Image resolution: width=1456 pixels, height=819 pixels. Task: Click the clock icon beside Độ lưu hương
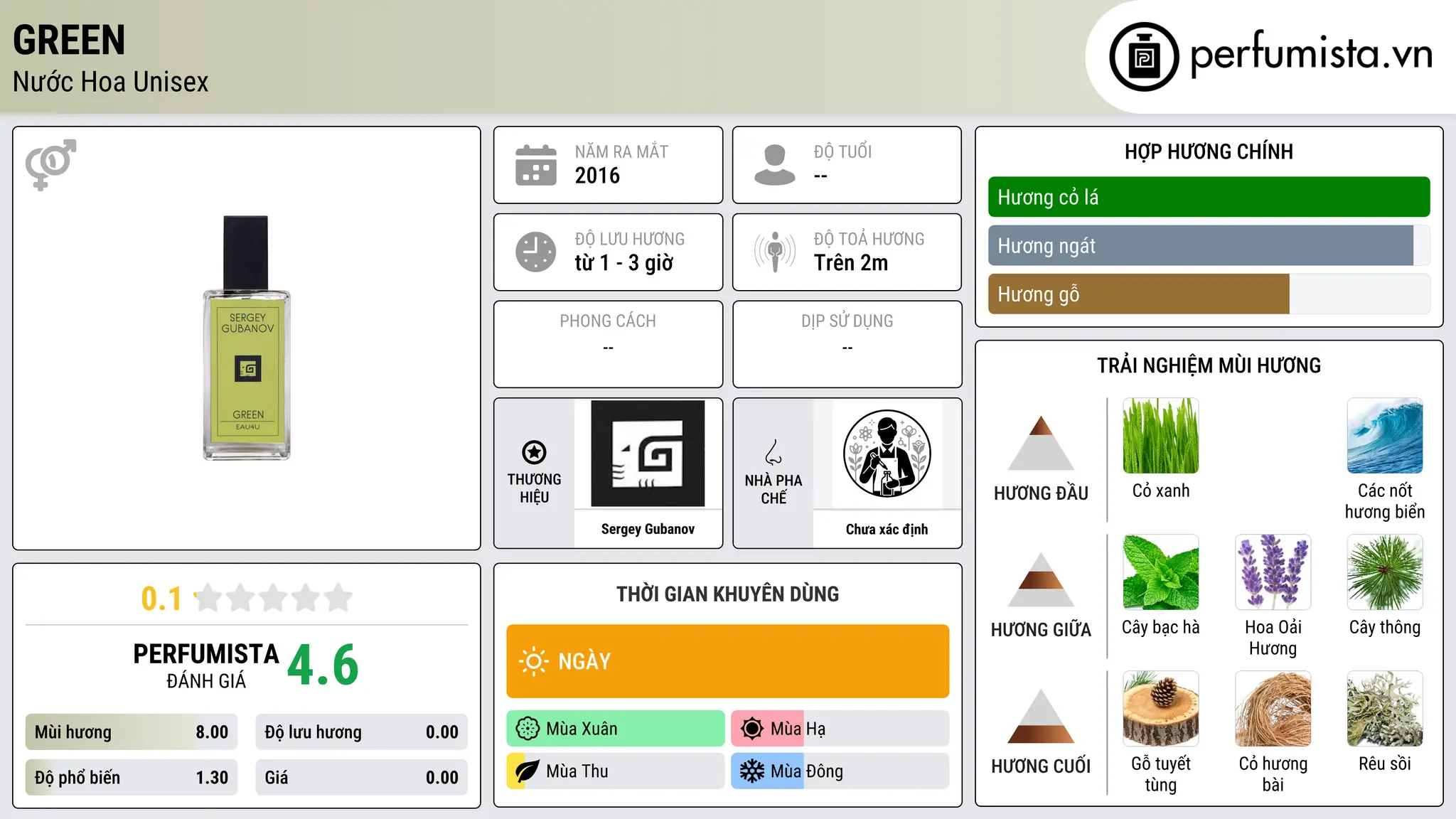(536, 252)
